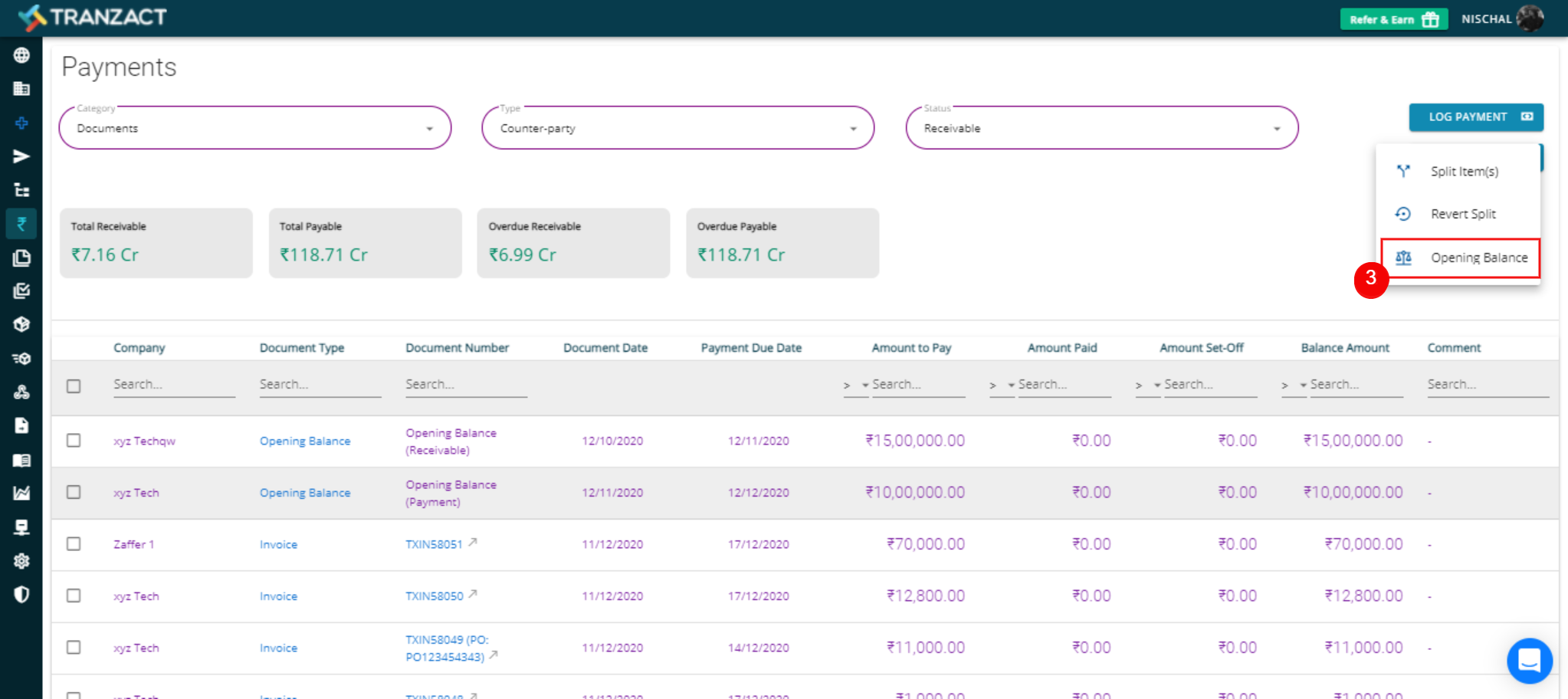Click the Company search field
Screen dimensions: 1568x699
[x=174, y=385]
